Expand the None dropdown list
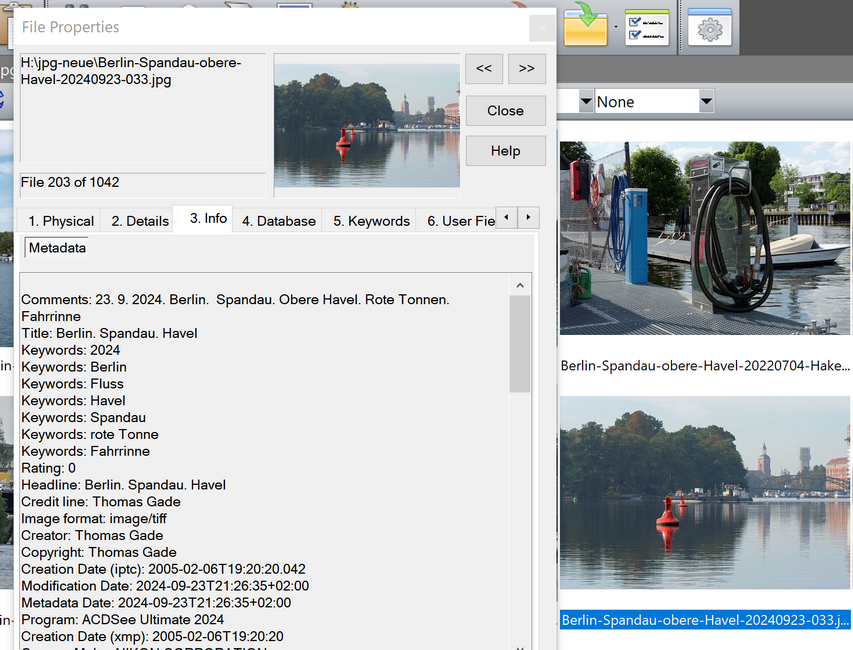Viewport: 853px width, 650px height. (706, 102)
